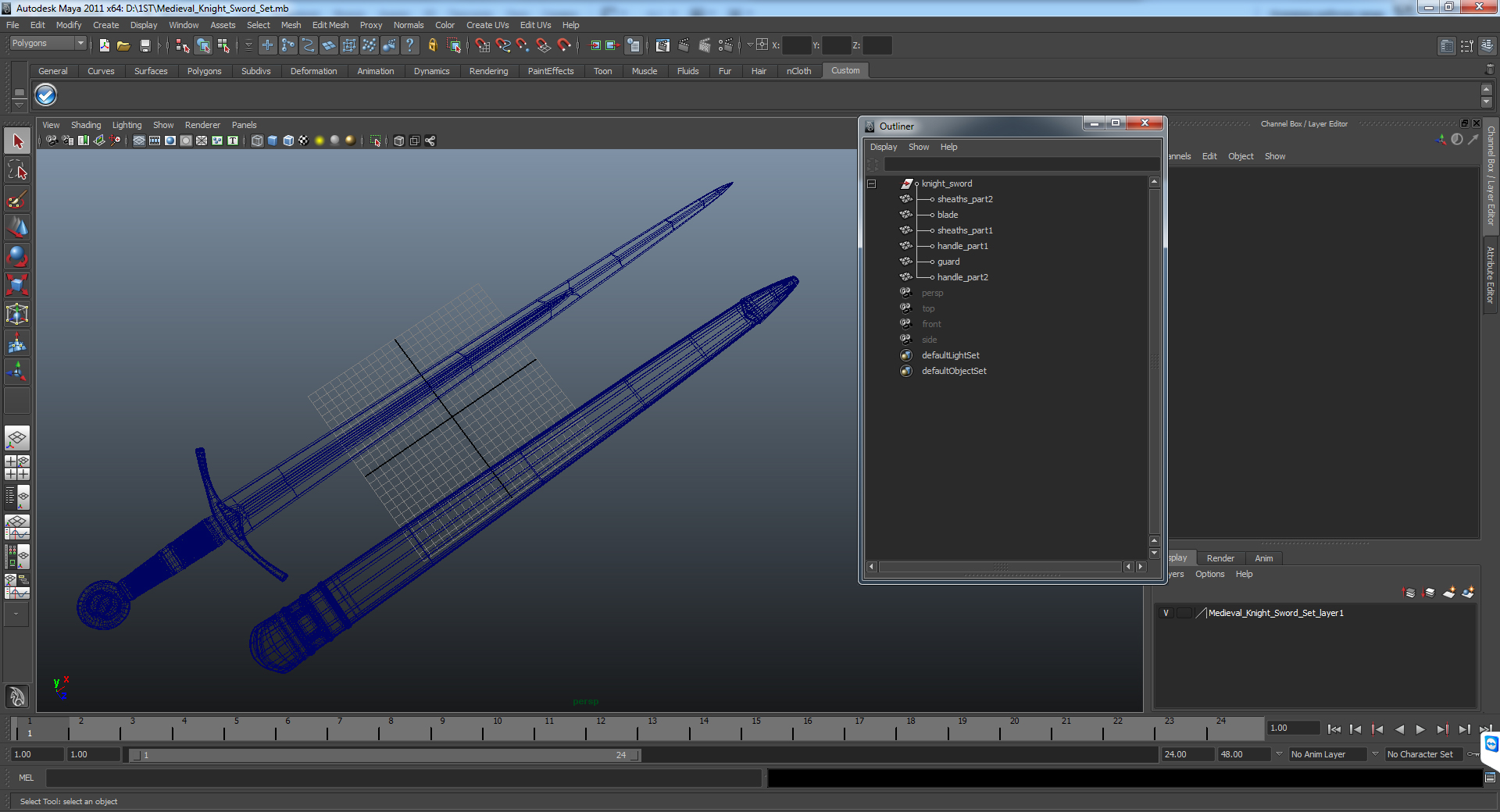The width and height of the screenshot is (1500, 812).
Task: Open the viewport Shading menu
Action: 86,125
